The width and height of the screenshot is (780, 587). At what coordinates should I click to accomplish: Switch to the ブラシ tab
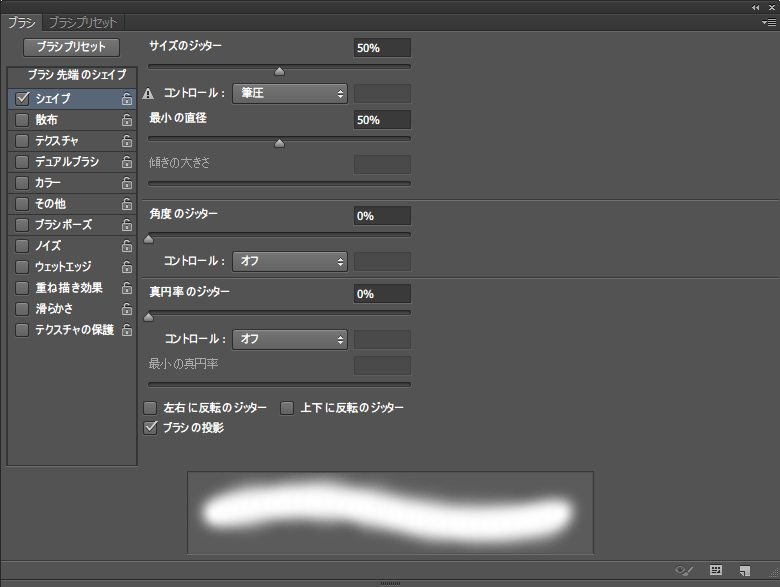21,23
